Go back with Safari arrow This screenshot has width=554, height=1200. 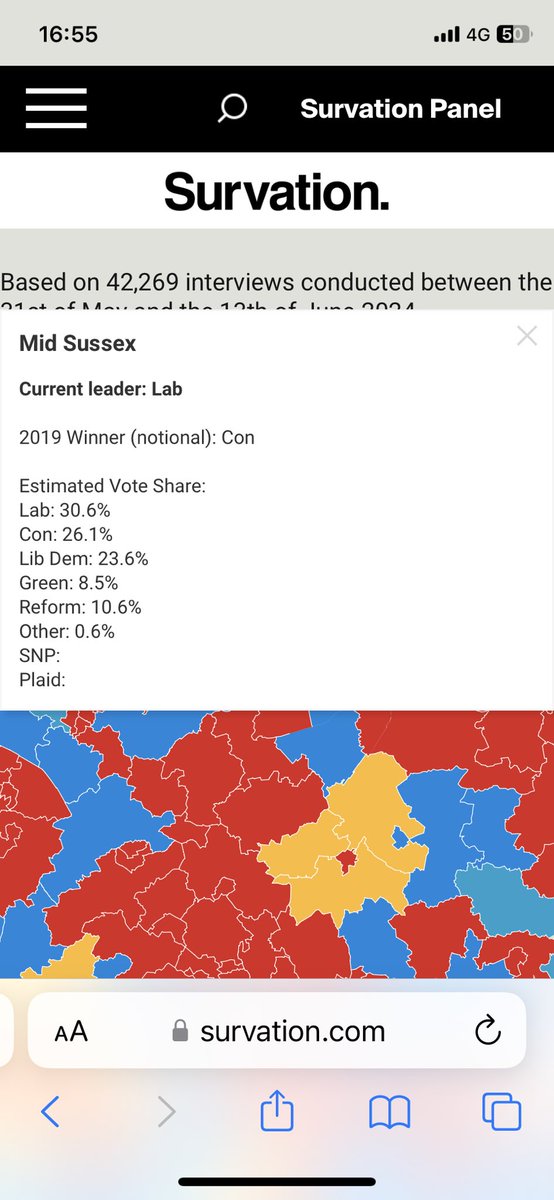click(50, 1111)
